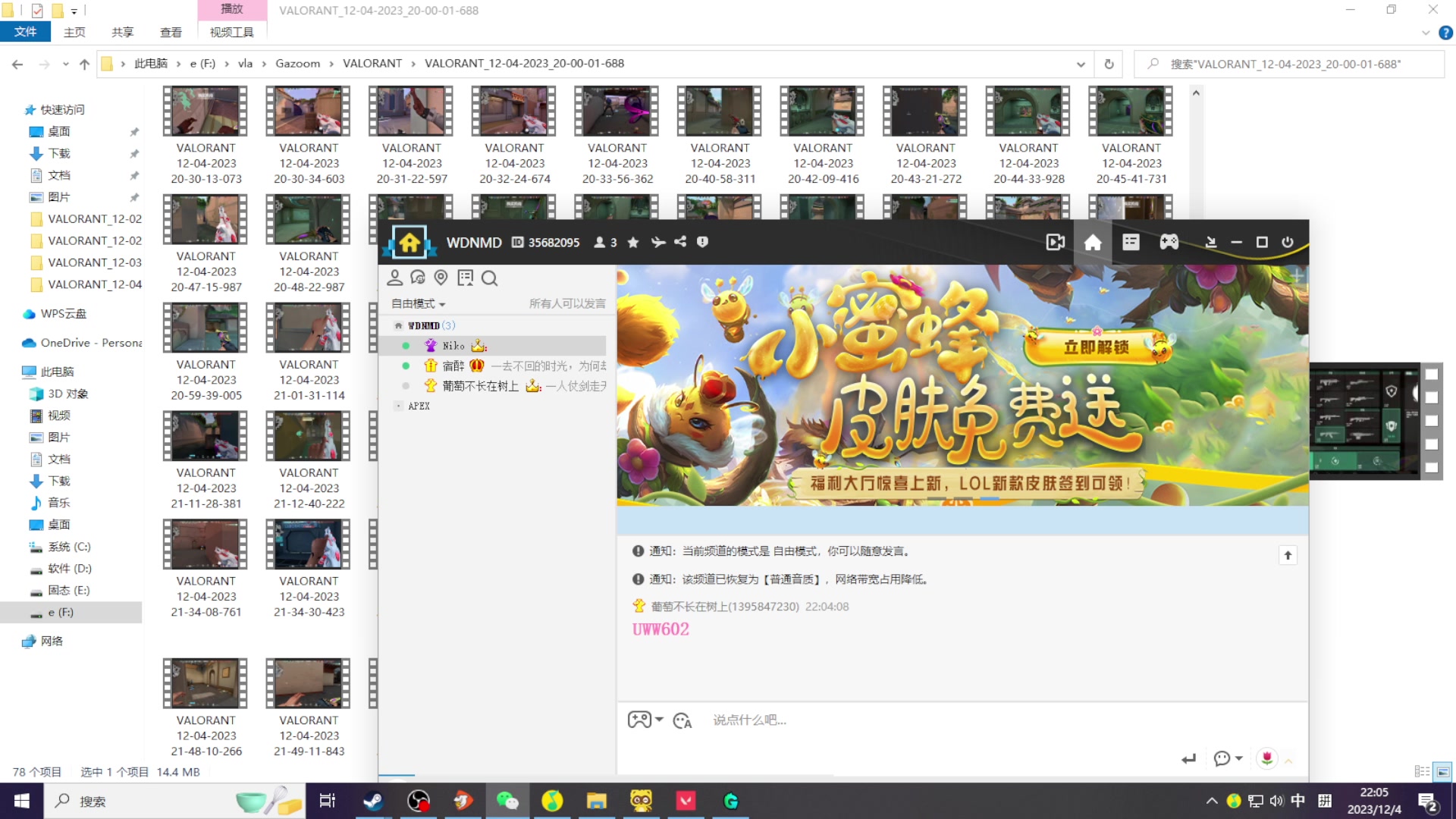Open the emoji font icon beside the chat input
1456x819 pixels.
point(682,720)
